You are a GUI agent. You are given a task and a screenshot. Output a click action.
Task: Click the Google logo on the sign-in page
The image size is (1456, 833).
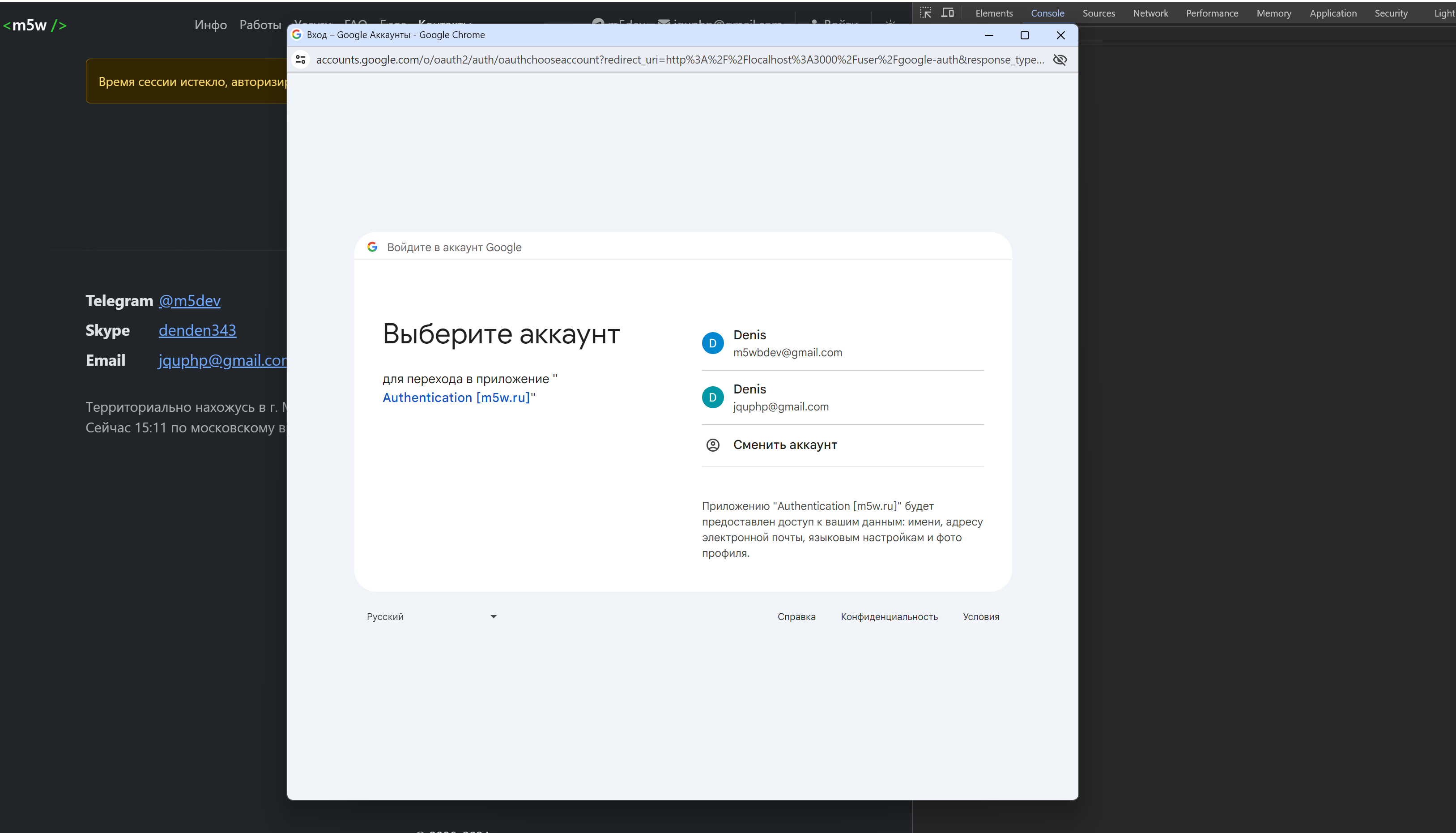tap(372, 247)
